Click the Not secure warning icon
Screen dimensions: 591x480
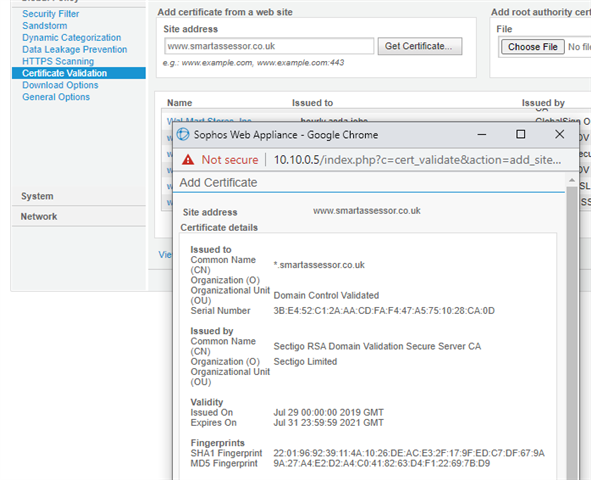tap(188, 160)
